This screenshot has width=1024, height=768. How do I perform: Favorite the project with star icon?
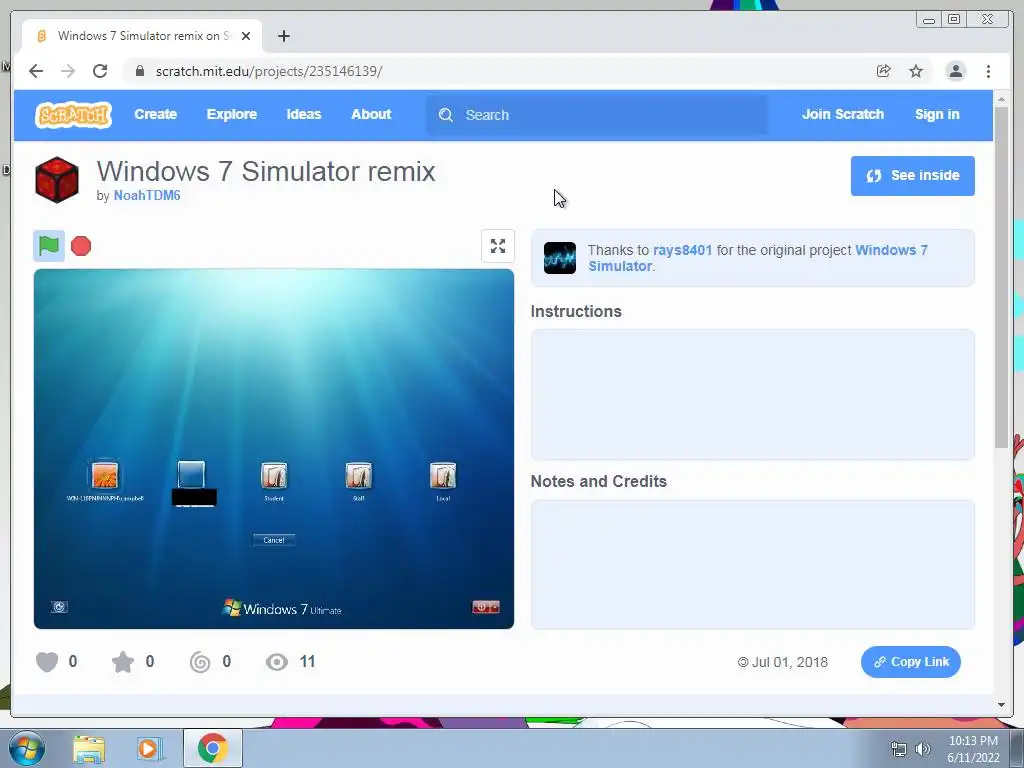tap(123, 662)
